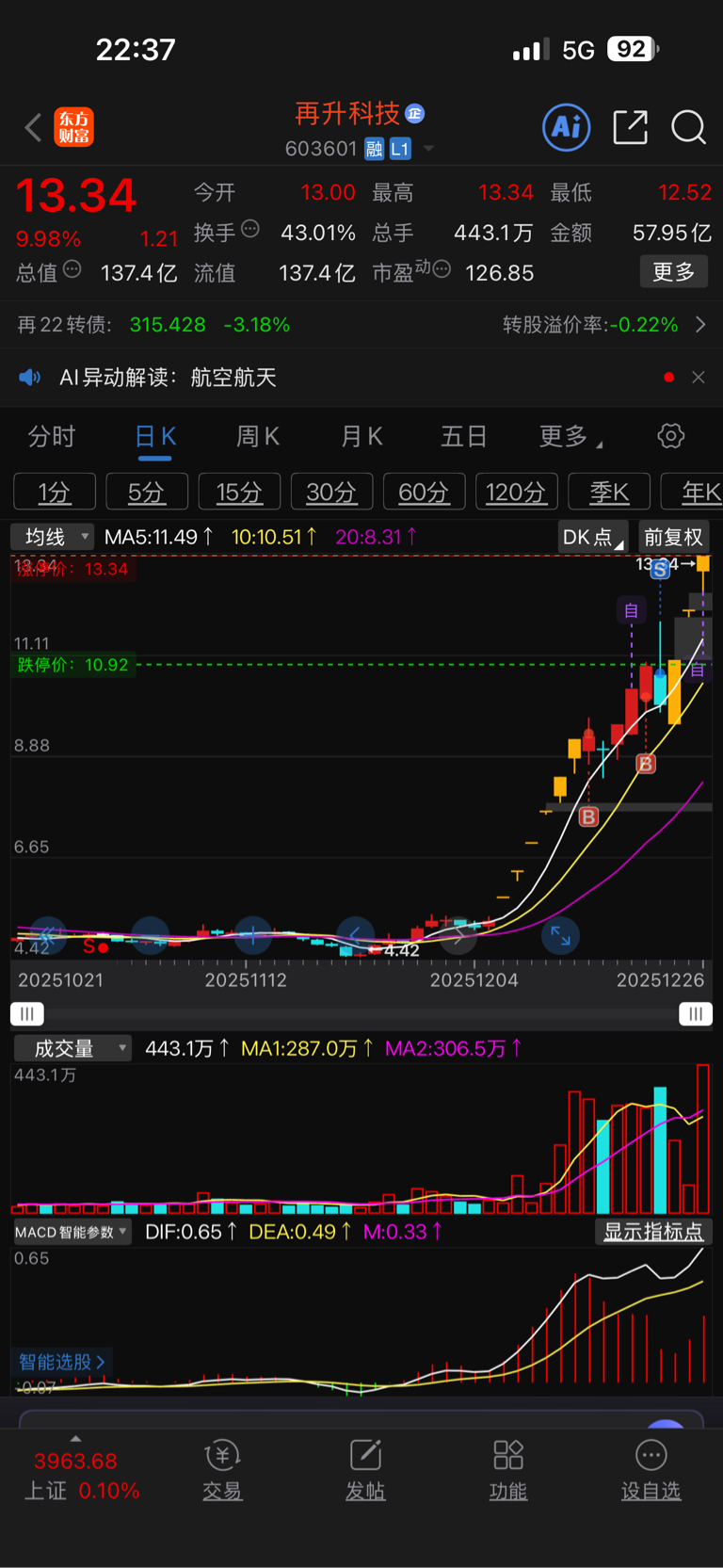This screenshot has height=1568, width=723.
Task: Tap the share export icon
Action: pyautogui.click(x=630, y=127)
